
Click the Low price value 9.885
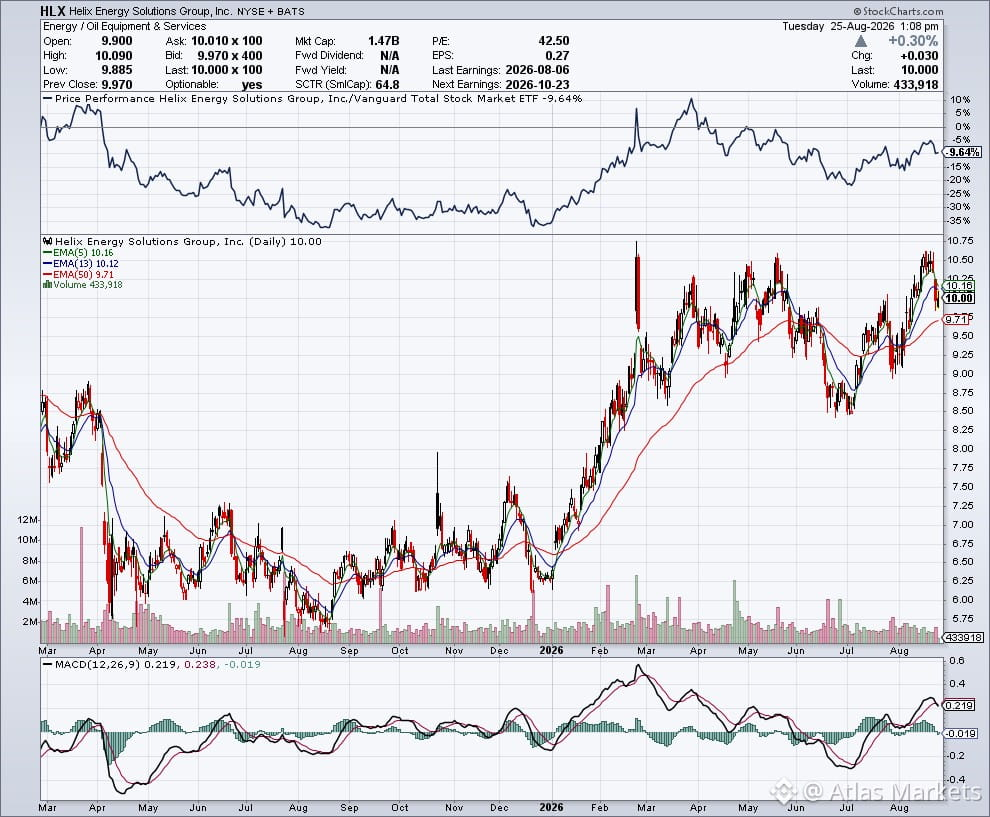117,70
